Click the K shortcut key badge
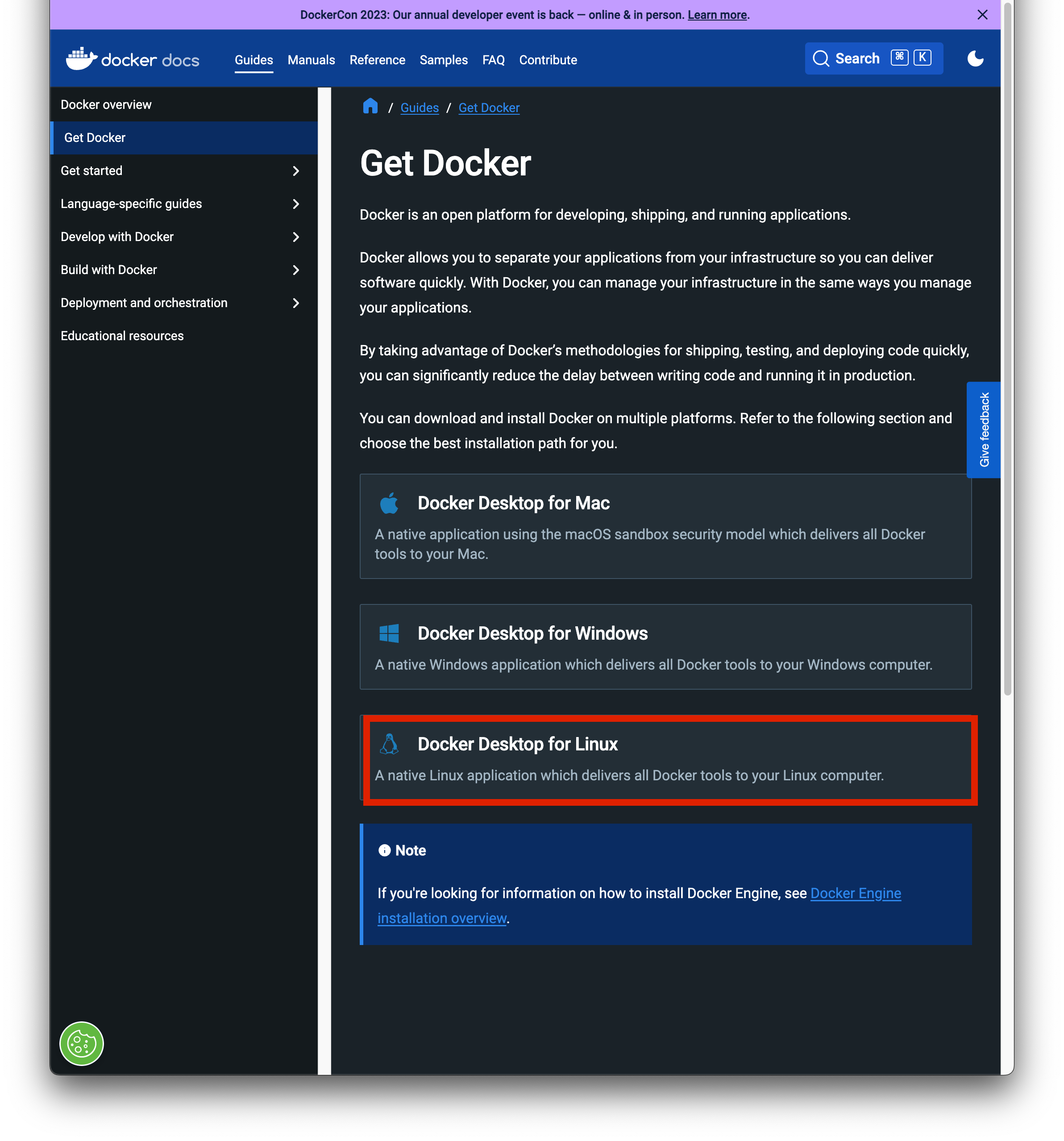Screen dimensions: 1064x1141 click(x=922, y=58)
